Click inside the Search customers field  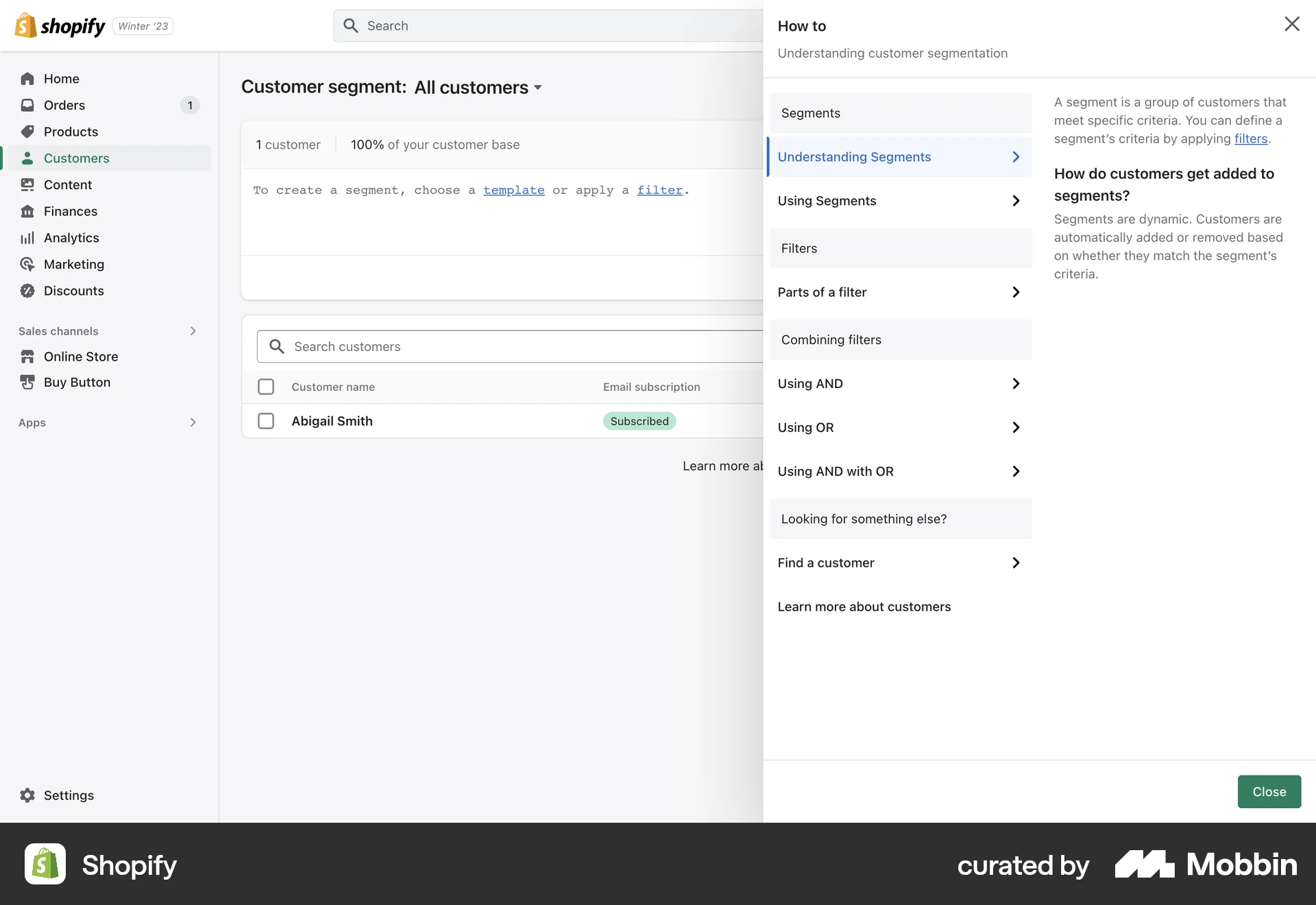[411, 346]
